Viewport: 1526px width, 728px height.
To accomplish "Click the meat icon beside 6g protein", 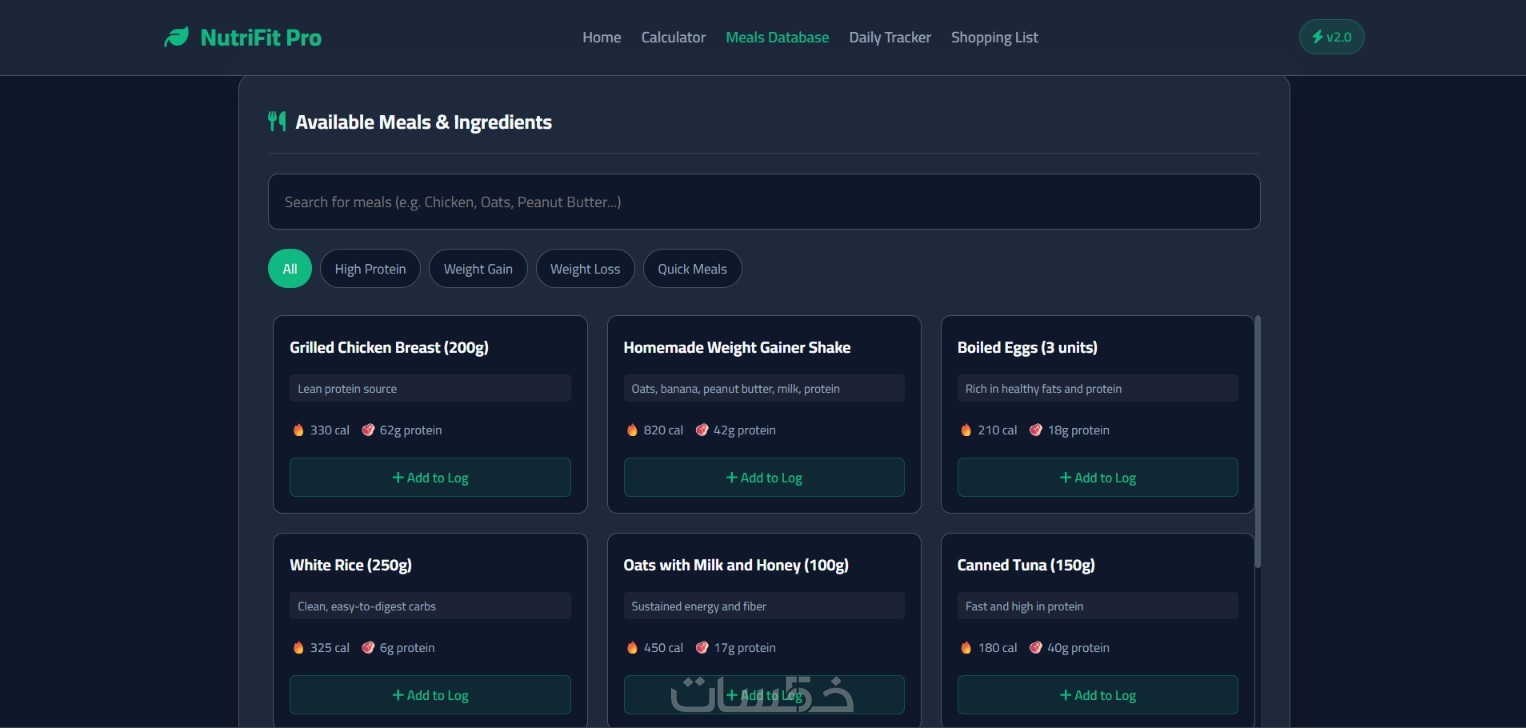I will (368, 648).
